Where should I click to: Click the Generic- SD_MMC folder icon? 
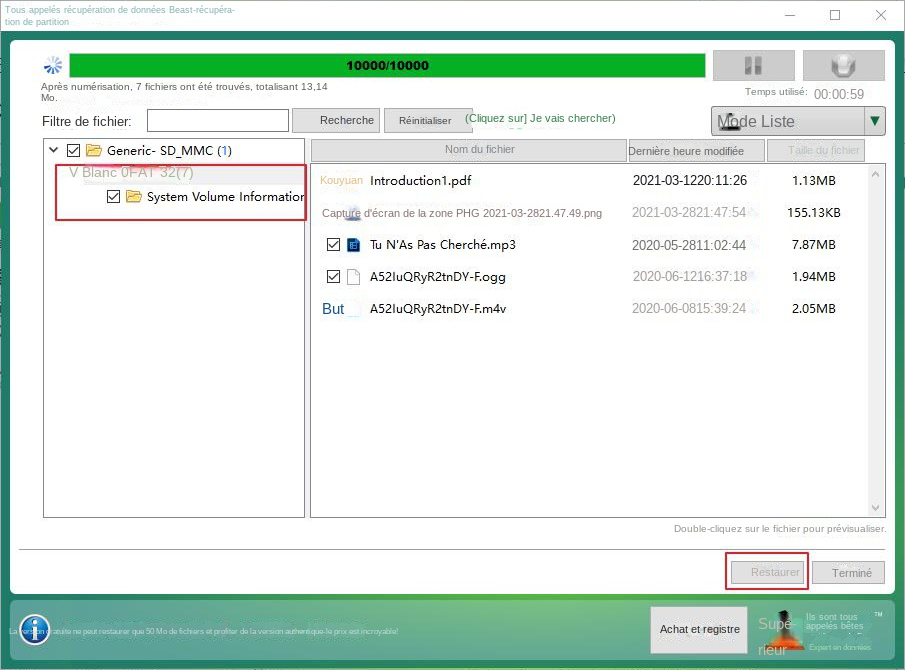(x=94, y=151)
